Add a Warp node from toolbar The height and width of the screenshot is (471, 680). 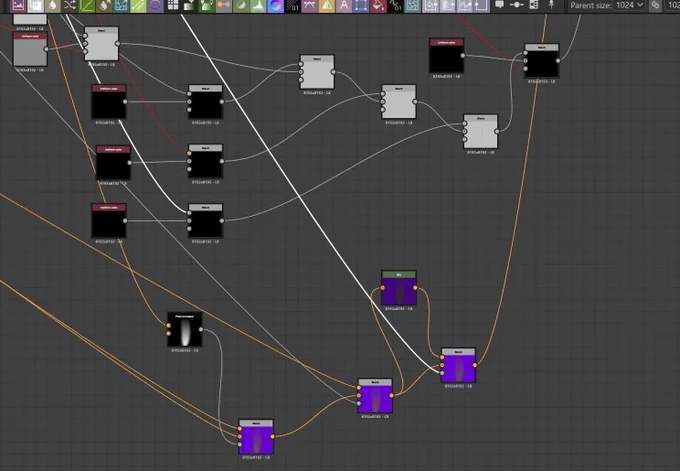pyautogui.click(x=412, y=5)
